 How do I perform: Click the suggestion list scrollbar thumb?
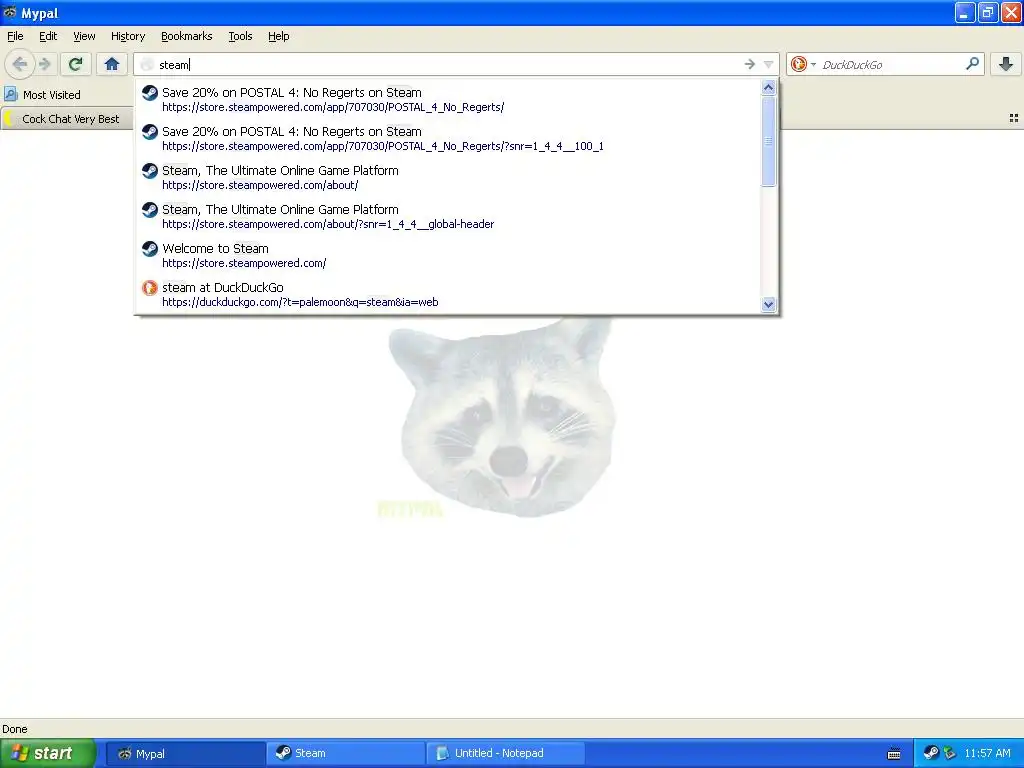[768, 140]
